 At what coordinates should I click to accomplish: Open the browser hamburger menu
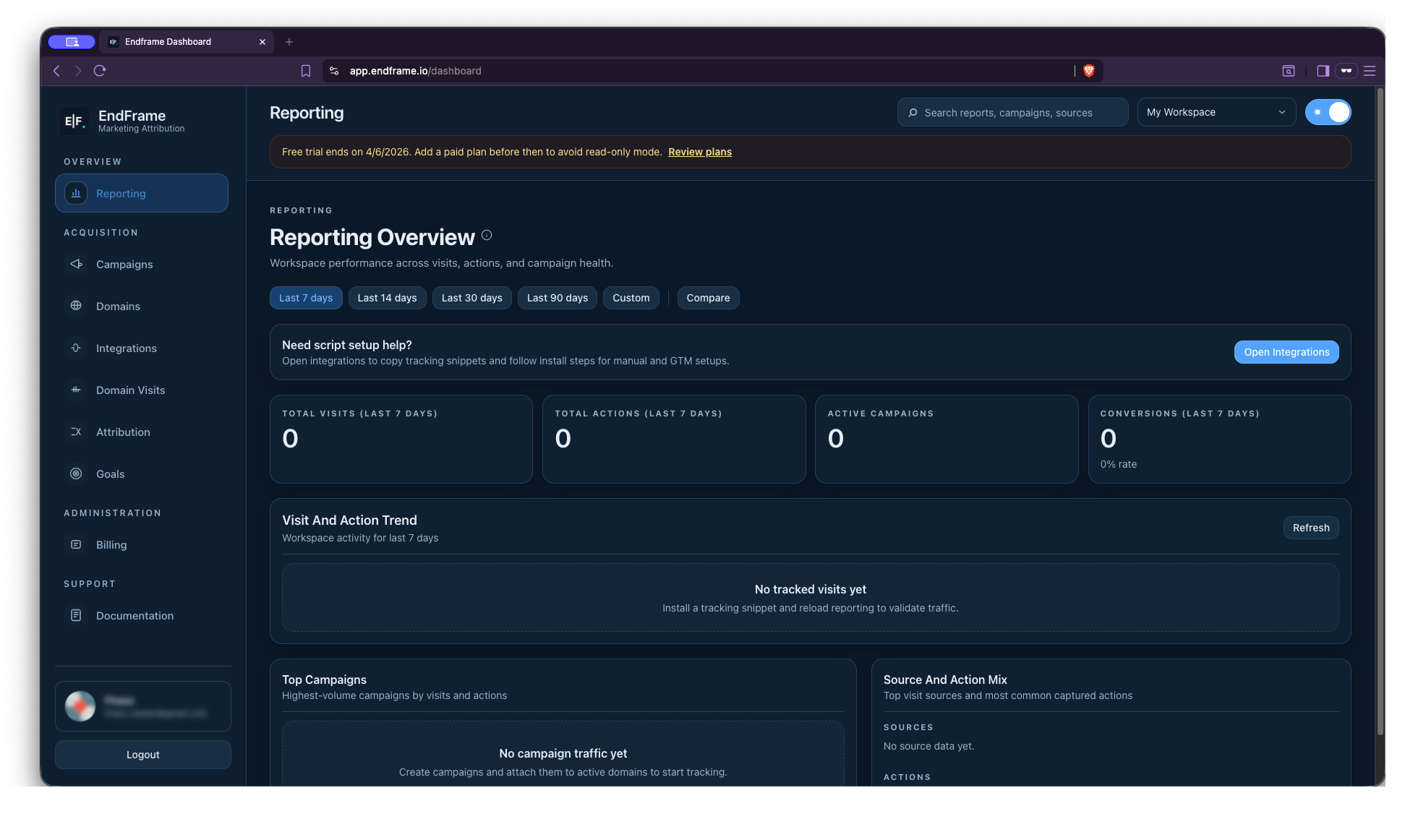1369,71
